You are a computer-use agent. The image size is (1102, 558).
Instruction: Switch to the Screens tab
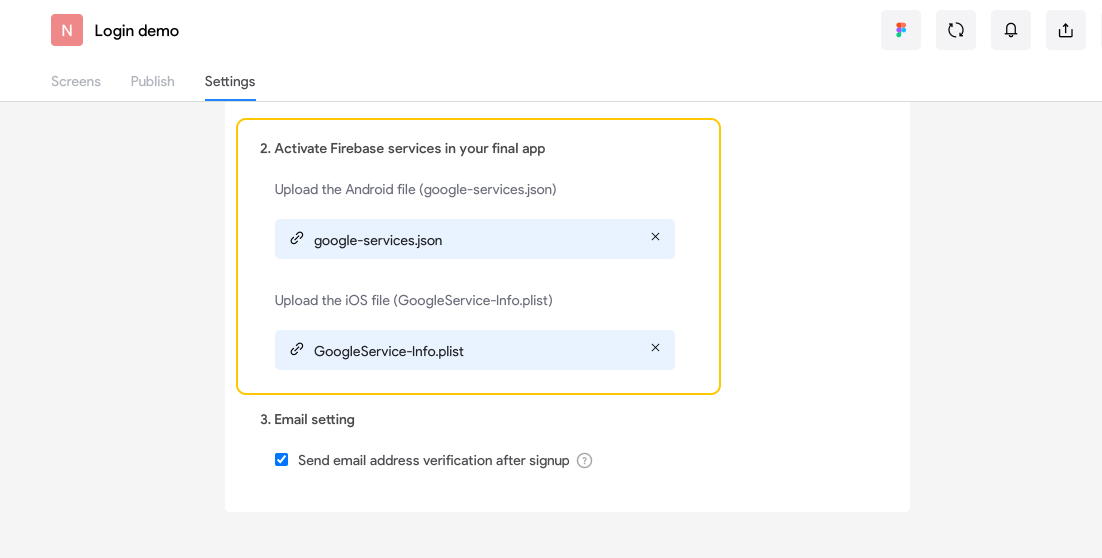(x=76, y=81)
